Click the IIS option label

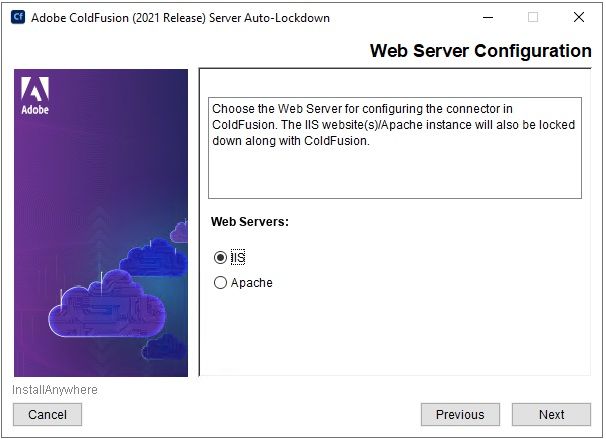click(x=238, y=257)
